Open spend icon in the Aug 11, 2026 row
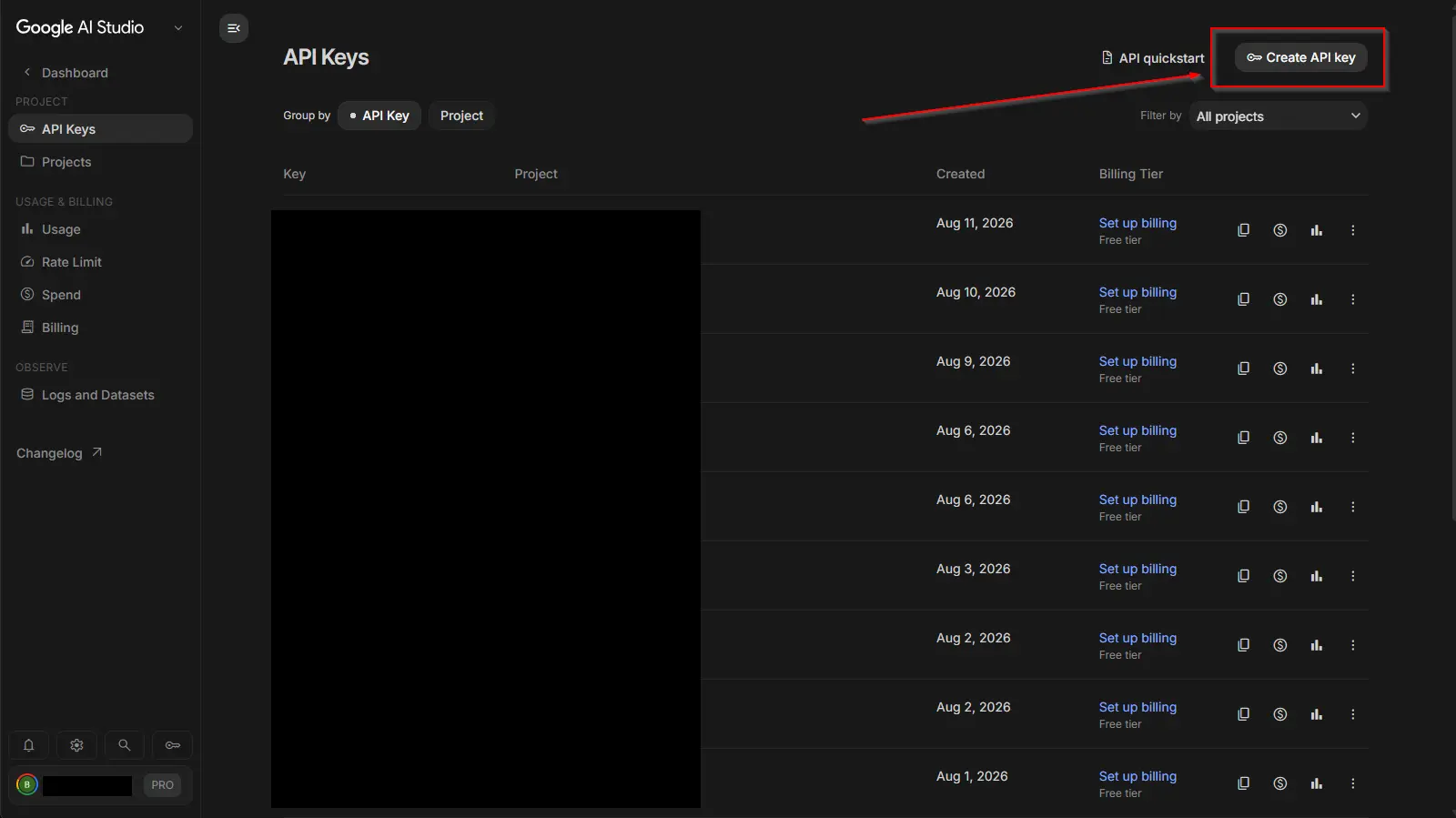 point(1279,230)
